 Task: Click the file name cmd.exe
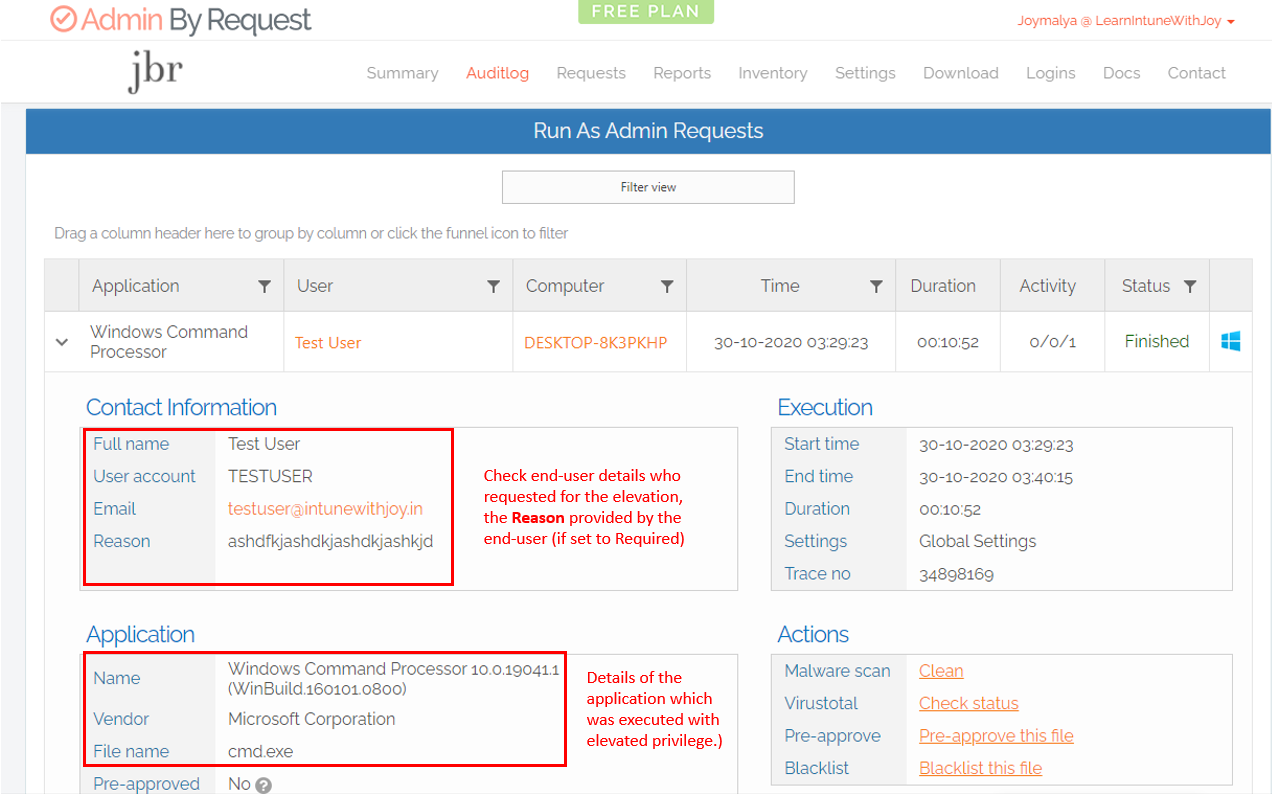click(x=260, y=751)
